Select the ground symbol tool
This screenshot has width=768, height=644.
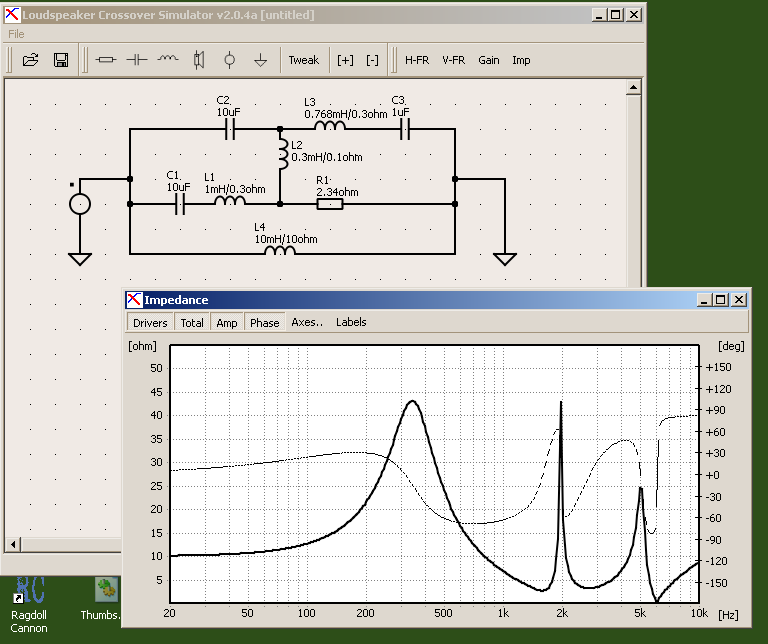coord(260,60)
